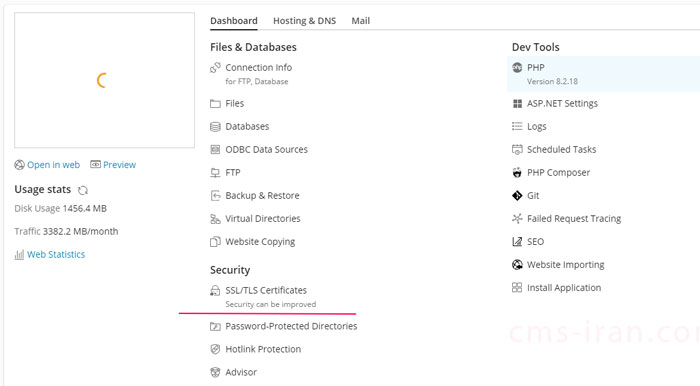Select the PHP Composer icon

pos(517,173)
